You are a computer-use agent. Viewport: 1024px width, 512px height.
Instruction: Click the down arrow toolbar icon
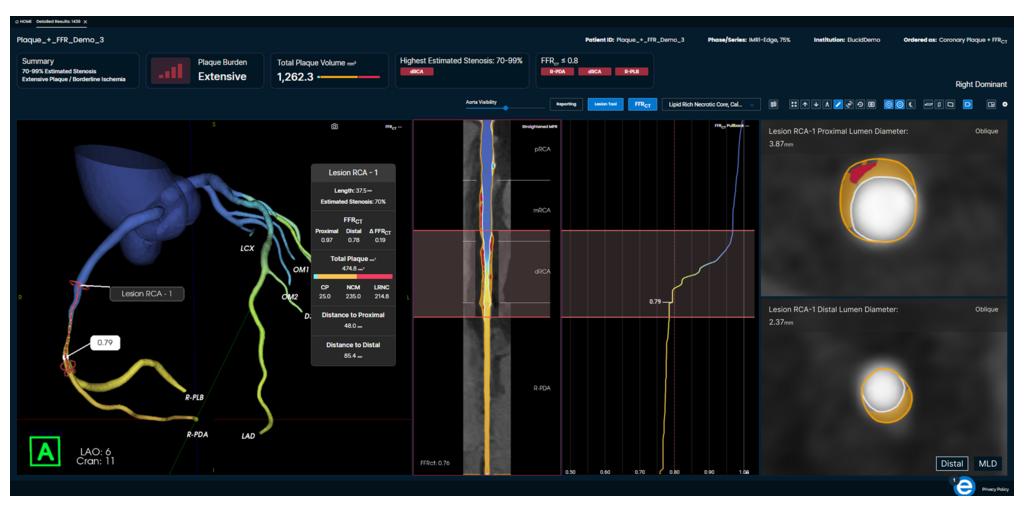coord(816,104)
